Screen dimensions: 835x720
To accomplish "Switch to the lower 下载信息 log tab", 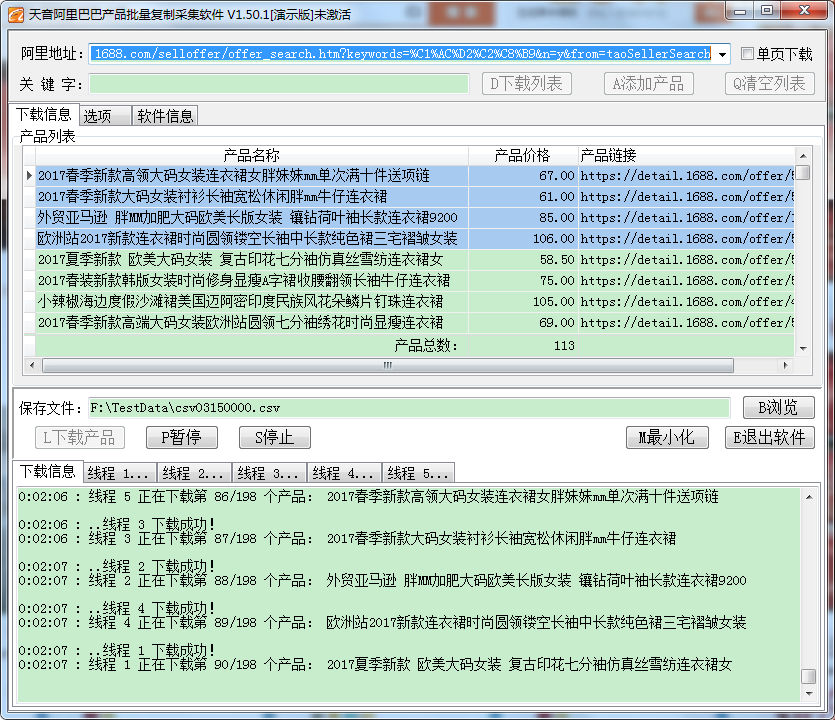I will tap(48, 471).
